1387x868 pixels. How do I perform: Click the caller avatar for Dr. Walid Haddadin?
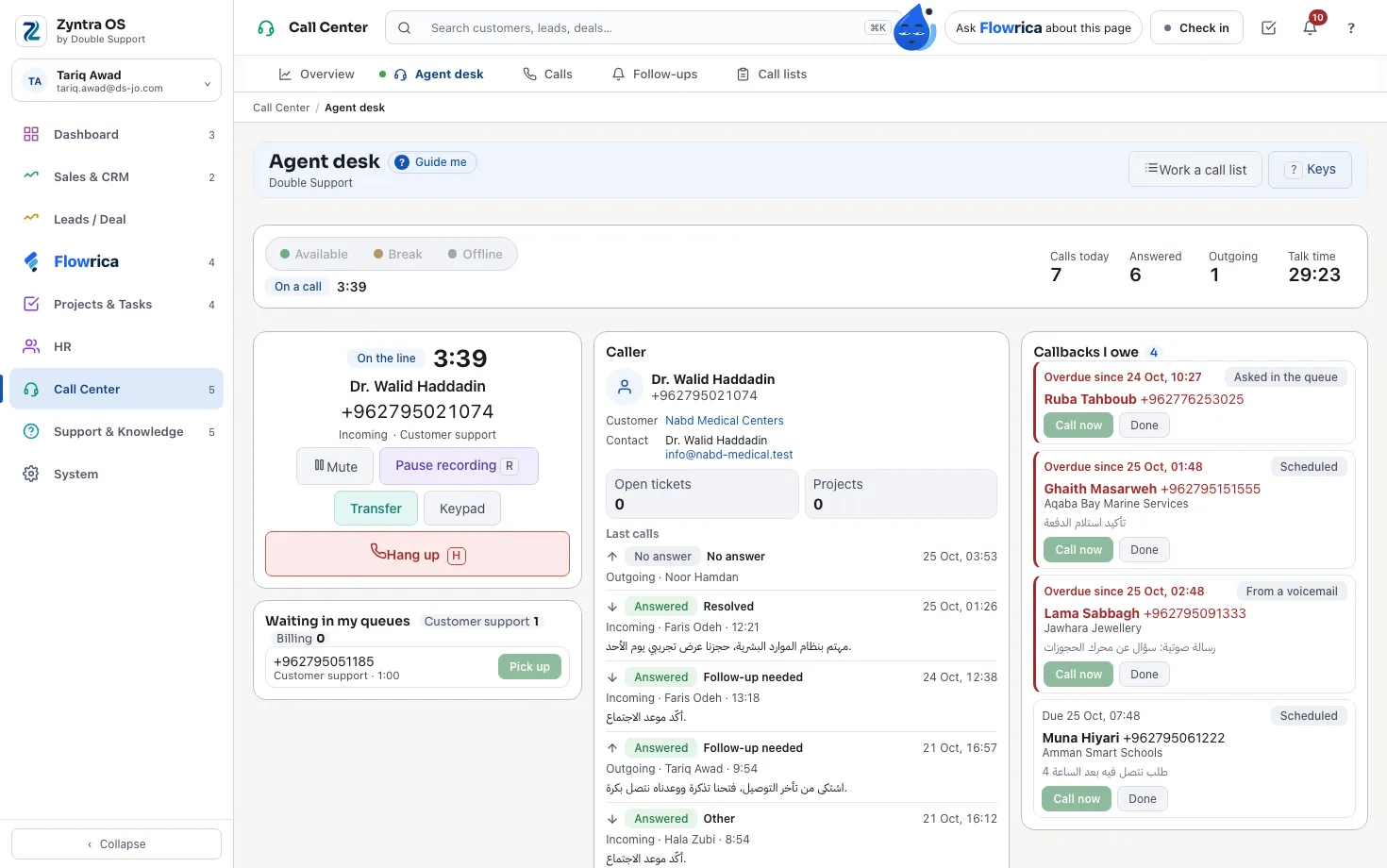point(625,387)
